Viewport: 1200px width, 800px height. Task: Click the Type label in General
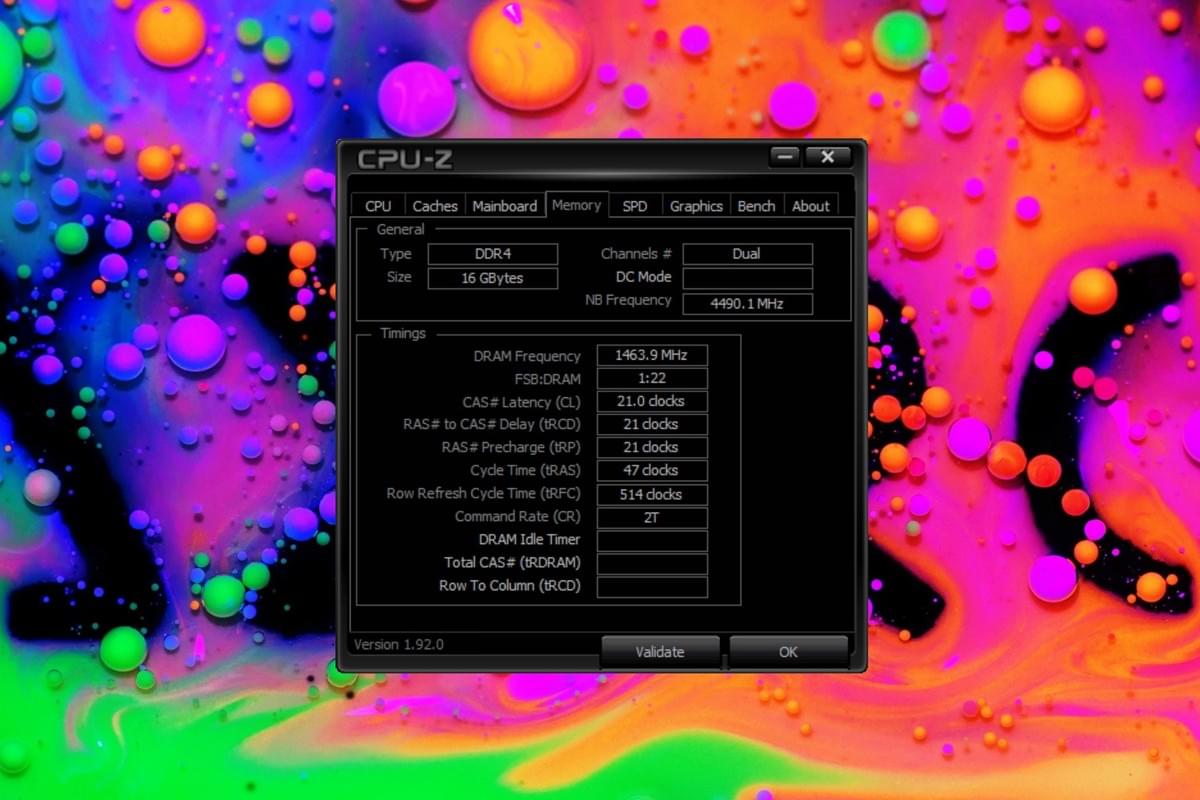coord(396,254)
